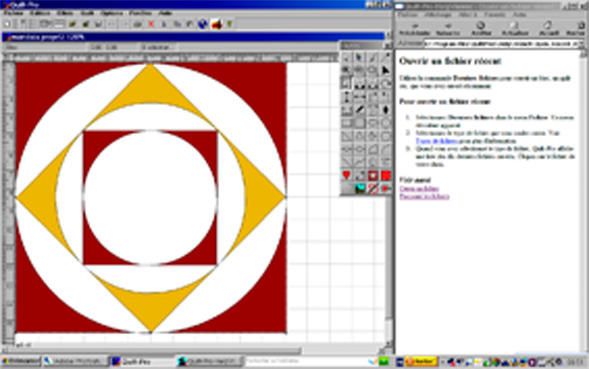Open the Fichier menu in Quilt-Pro

tap(13, 13)
